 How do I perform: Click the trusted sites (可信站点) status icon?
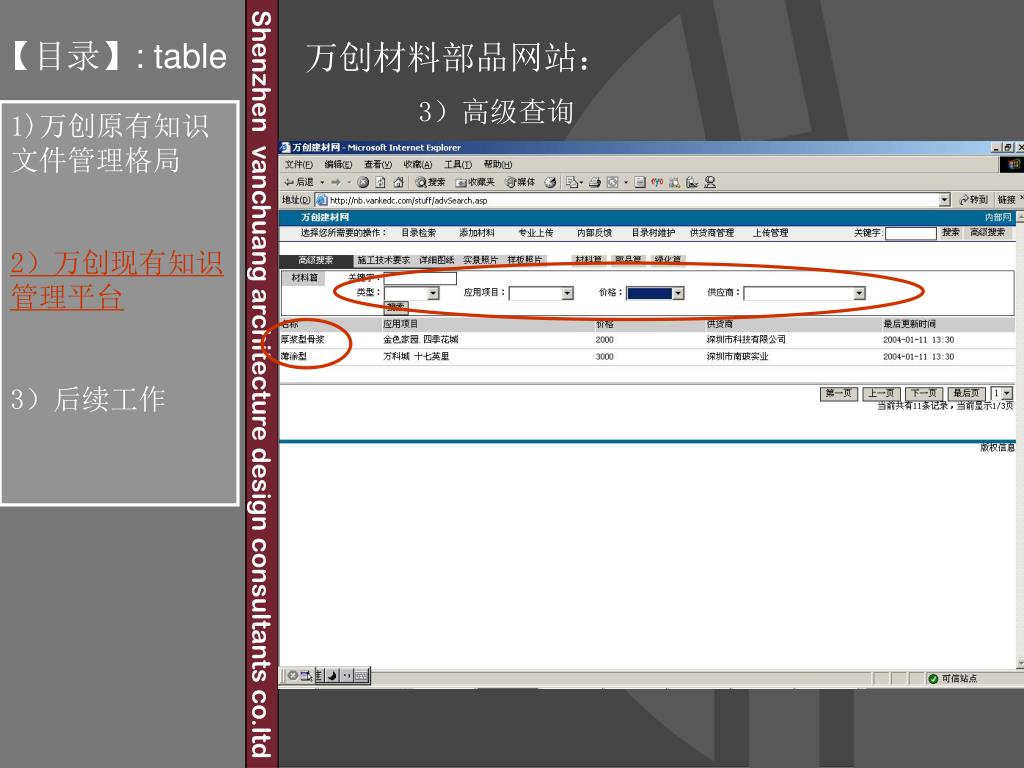pyautogui.click(x=933, y=679)
